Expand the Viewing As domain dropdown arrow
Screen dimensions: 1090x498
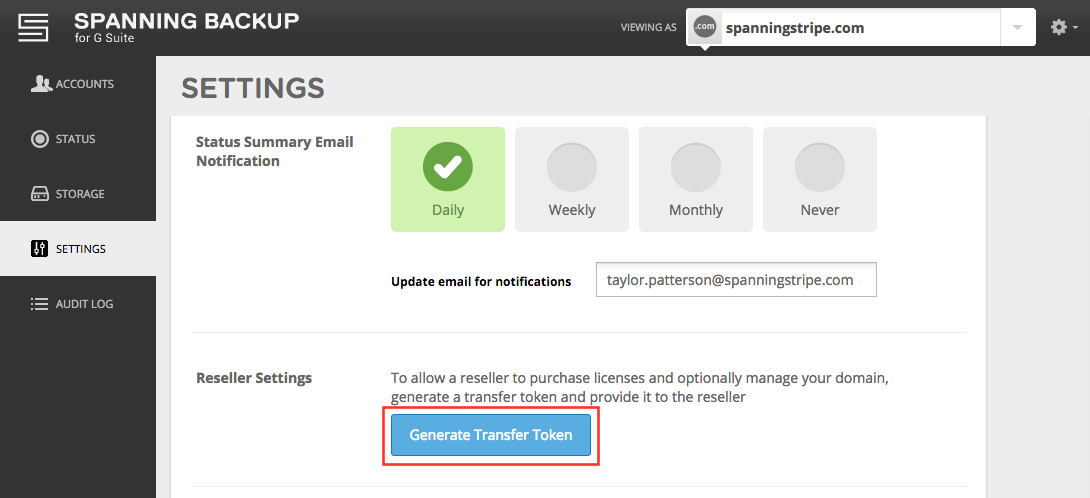[1018, 27]
